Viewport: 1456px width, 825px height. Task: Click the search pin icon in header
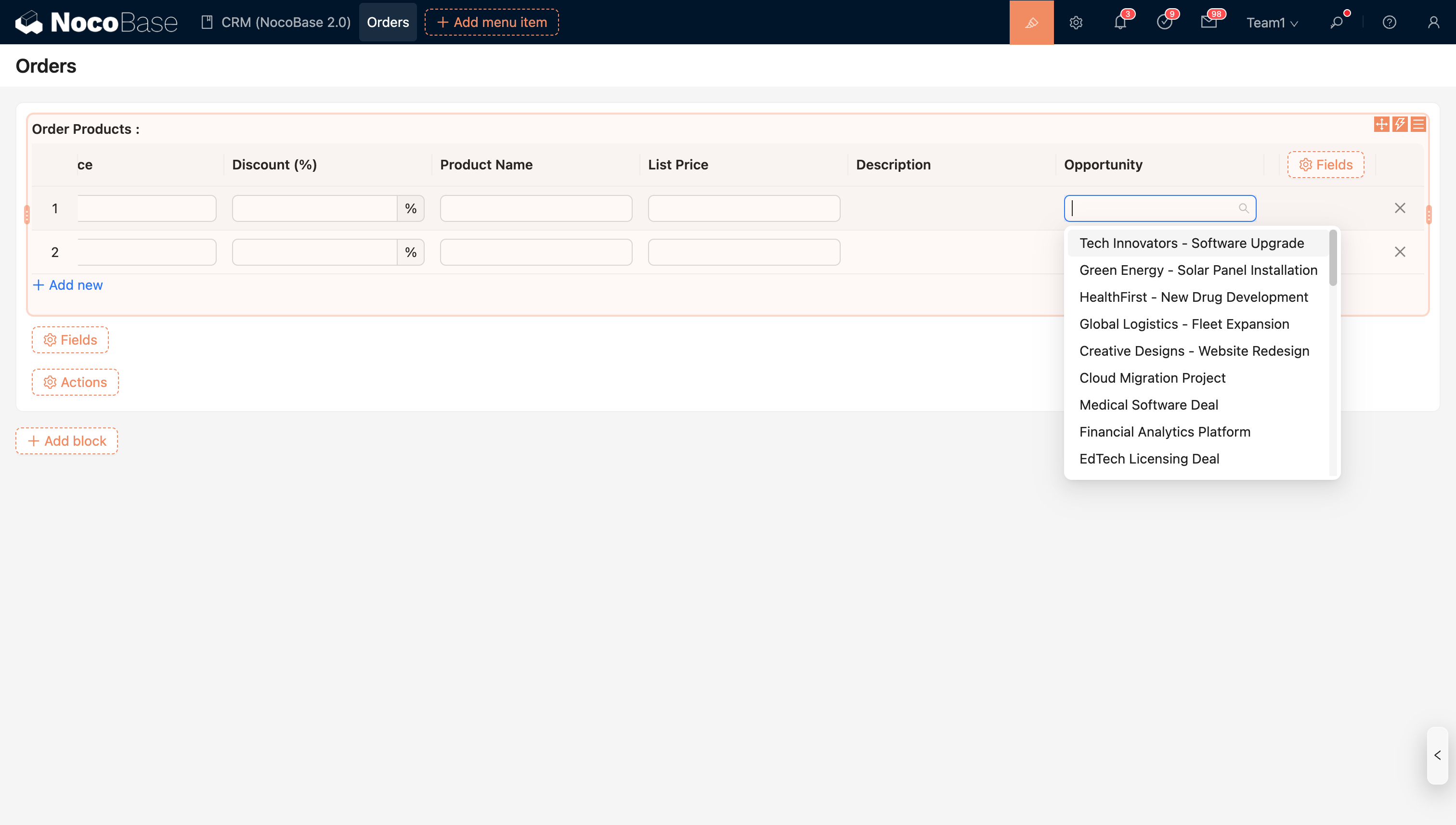pos(1337,22)
